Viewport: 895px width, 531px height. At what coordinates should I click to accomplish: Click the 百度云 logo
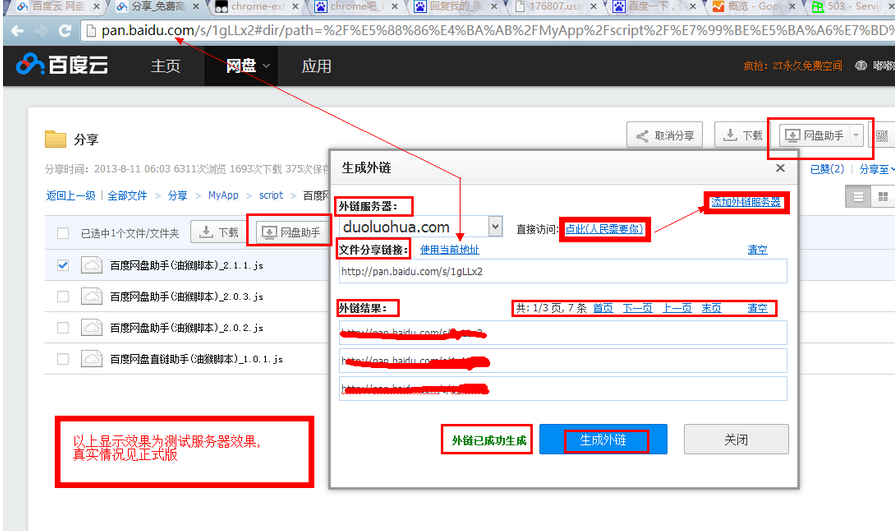62,65
